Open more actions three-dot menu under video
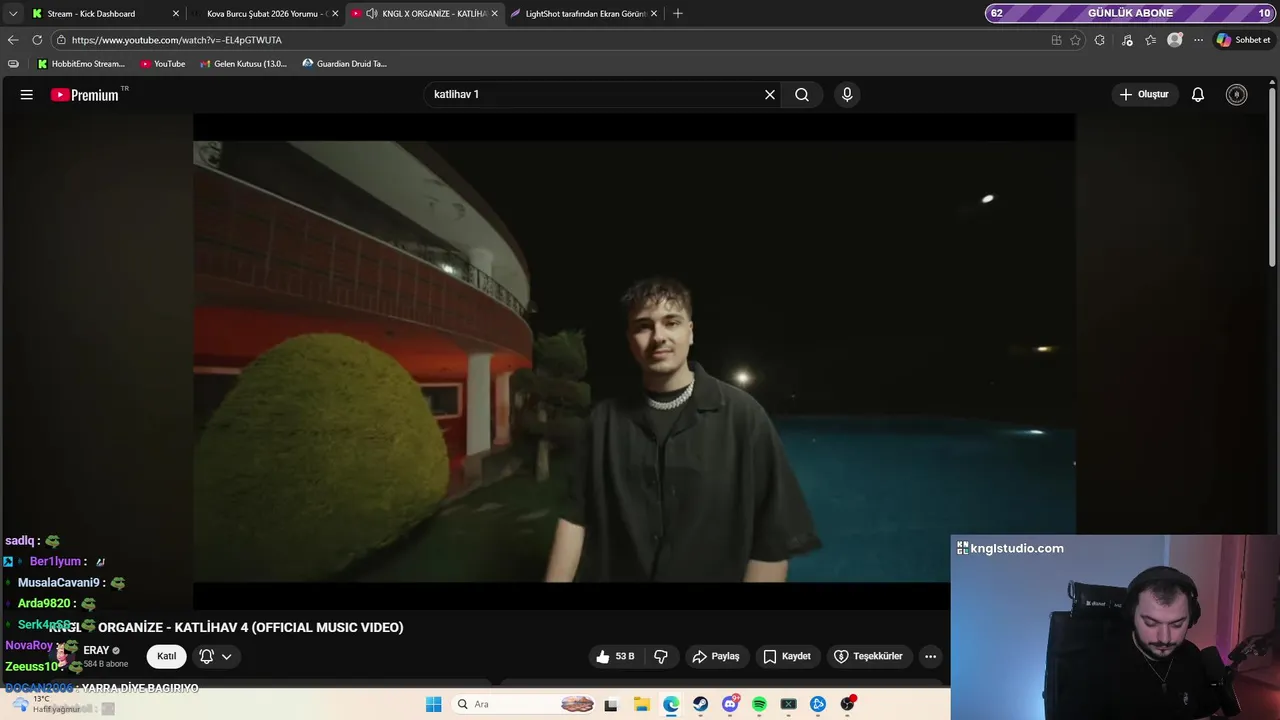 point(930,657)
